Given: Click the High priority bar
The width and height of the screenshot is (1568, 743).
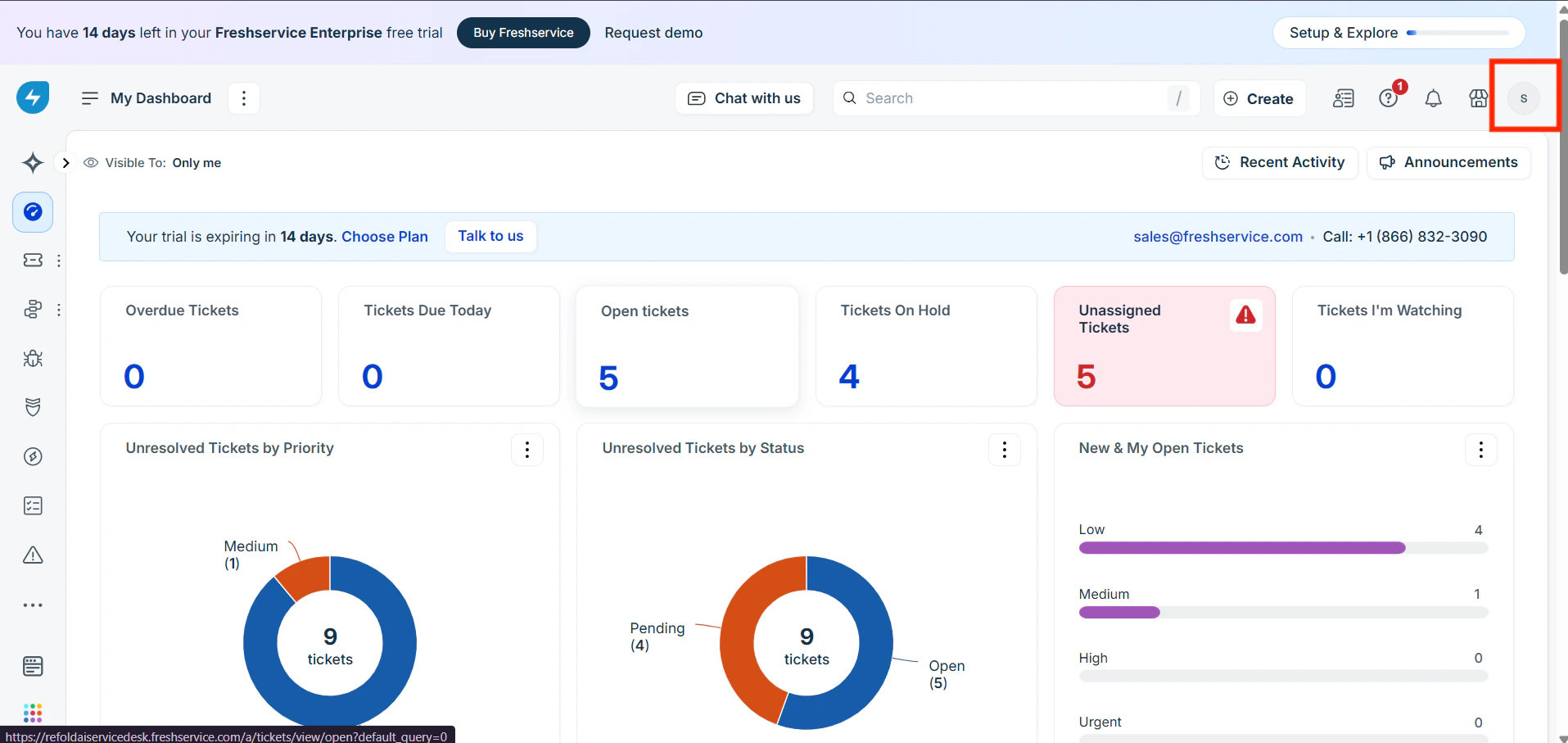Looking at the screenshot, I should [1283, 676].
